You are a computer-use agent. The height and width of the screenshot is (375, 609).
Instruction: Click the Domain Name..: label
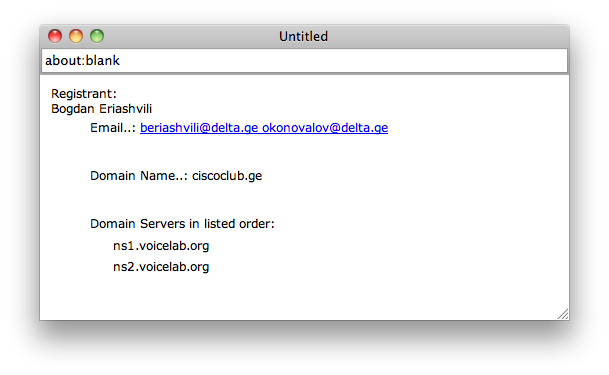[x=139, y=176]
